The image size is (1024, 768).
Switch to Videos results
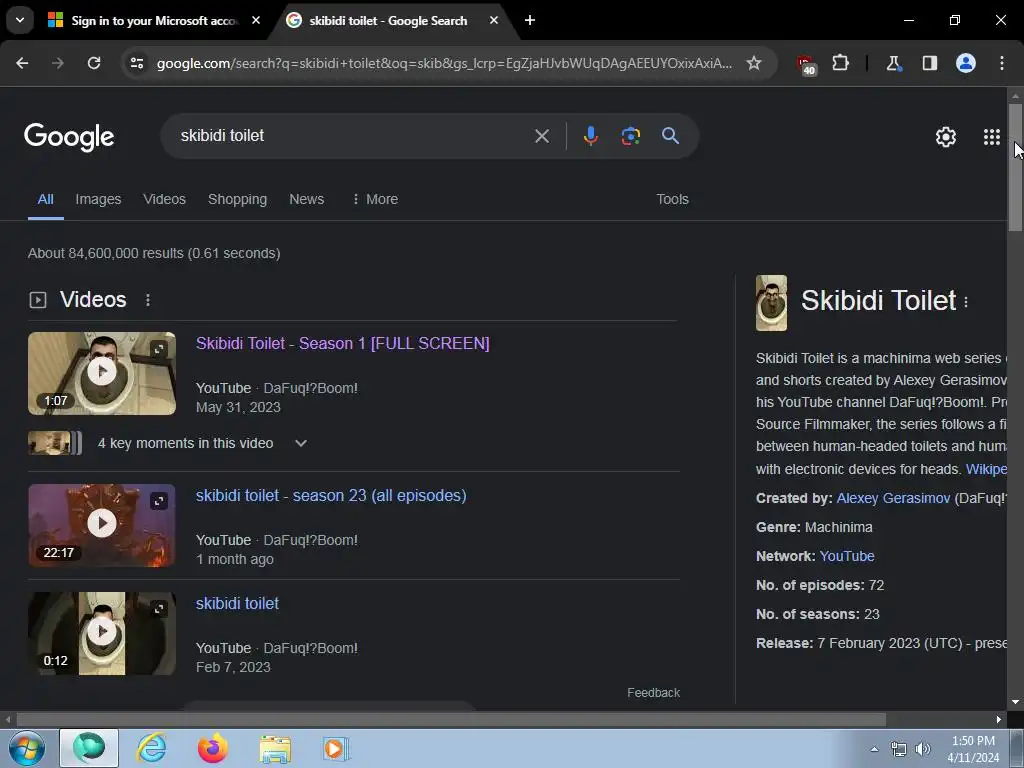(x=165, y=199)
